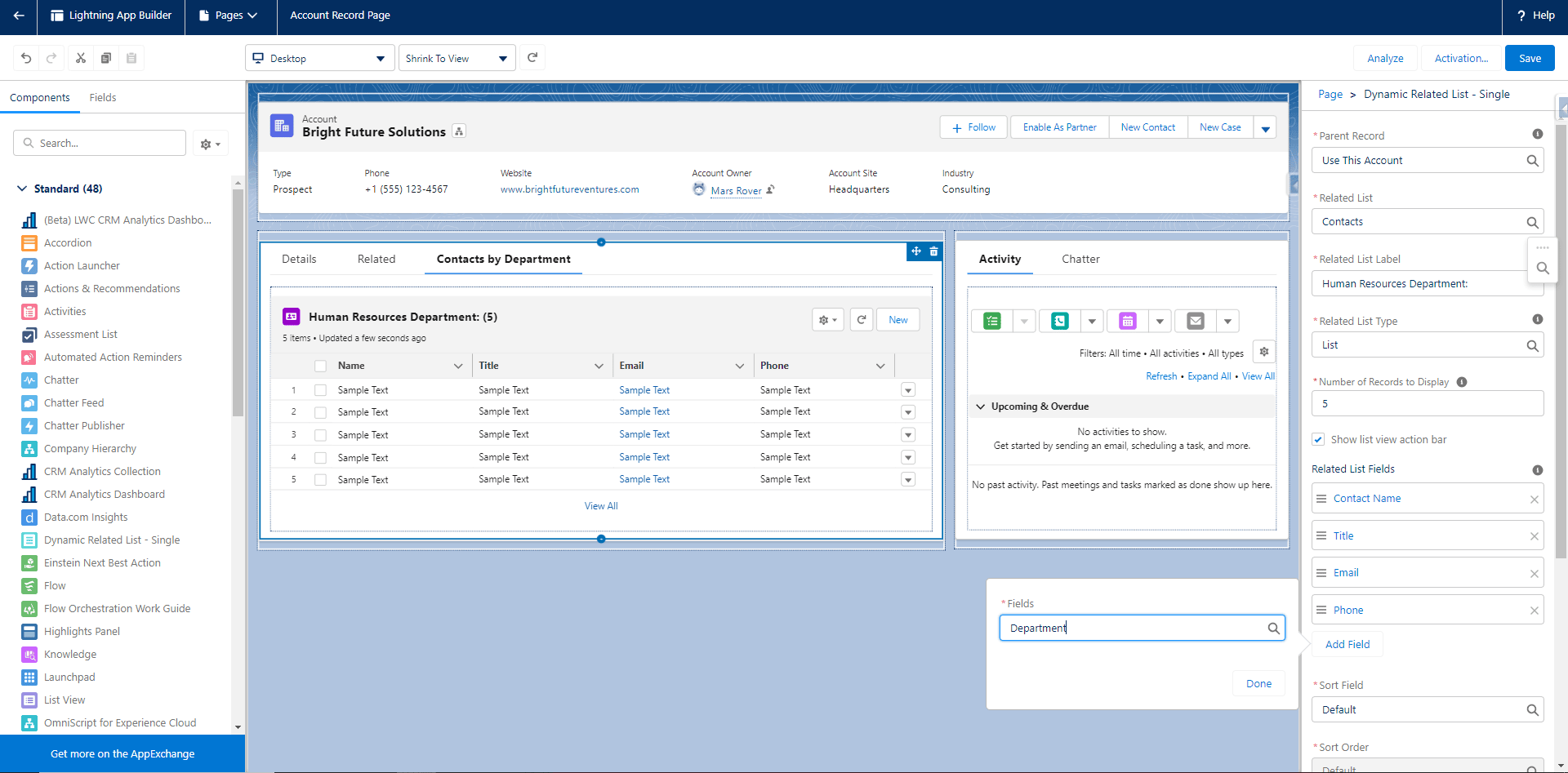The width and height of the screenshot is (1568, 773).
Task: Check row 2 checkbox
Action: pyautogui.click(x=320, y=412)
